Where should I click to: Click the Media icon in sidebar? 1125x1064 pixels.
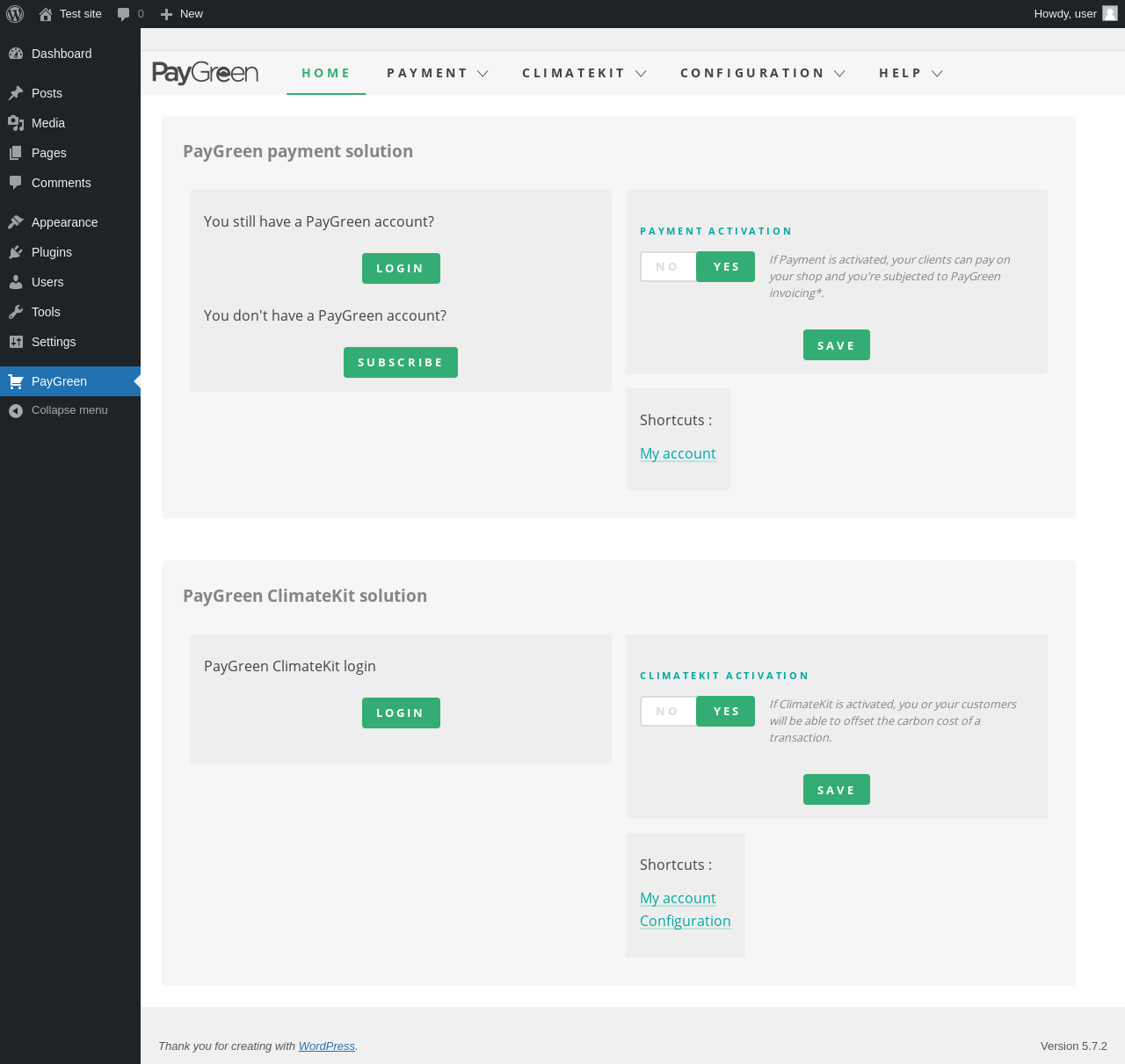pos(16,123)
